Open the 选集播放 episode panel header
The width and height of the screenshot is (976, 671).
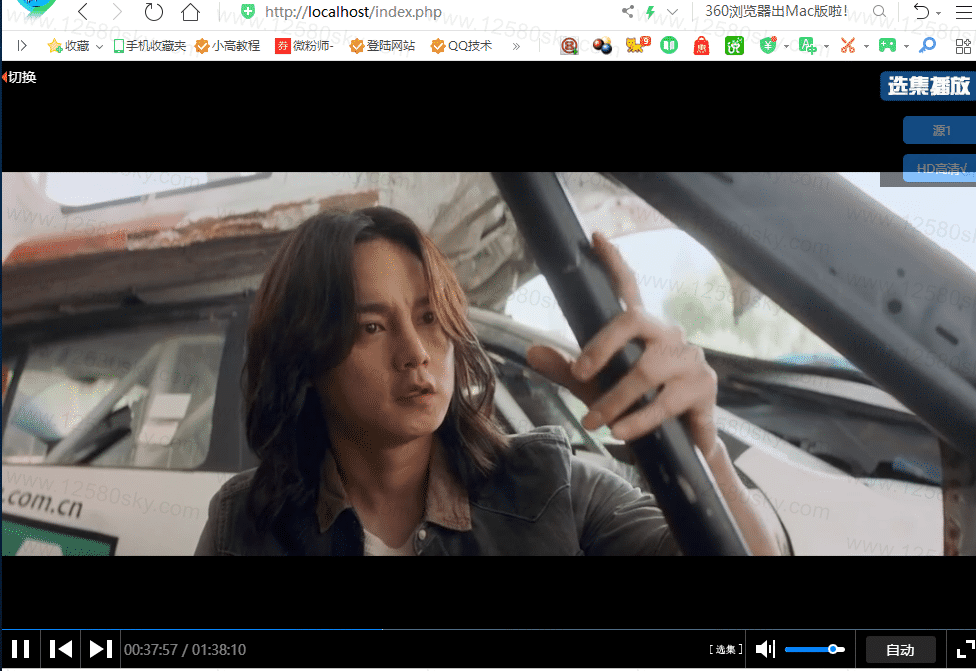pyautogui.click(x=928, y=86)
